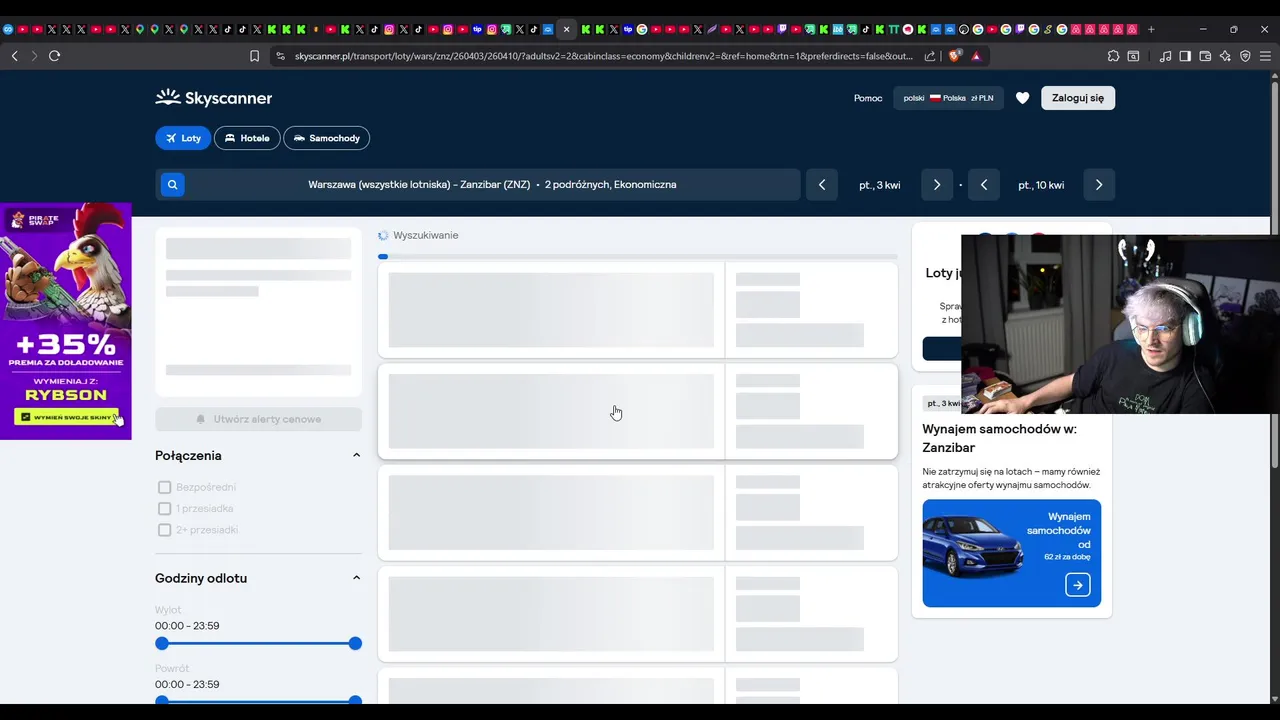This screenshot has height=720, width=1280.
Task: Collapse the Połączenia section
Action: coord(356,455)
